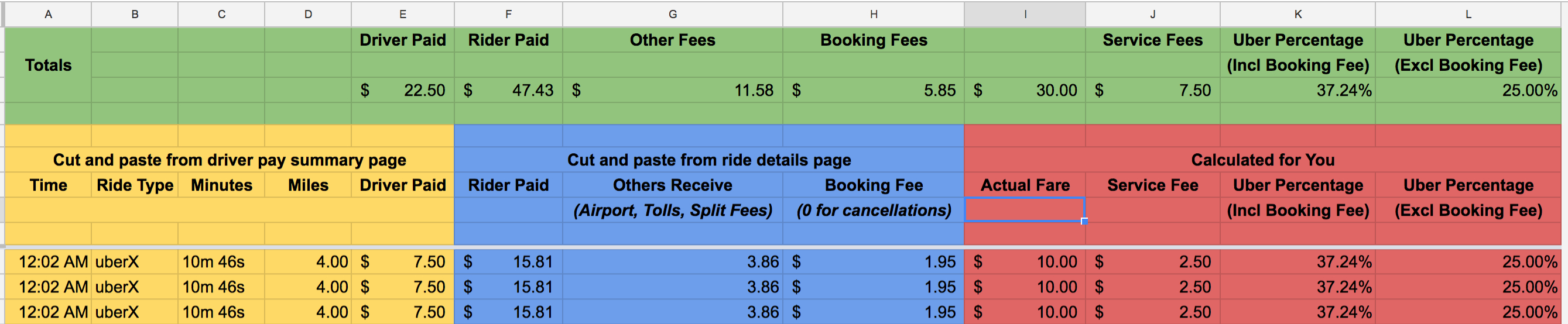Select column I header
The width and height of the screenshot is (1568, 324).
coord(1025,14)
